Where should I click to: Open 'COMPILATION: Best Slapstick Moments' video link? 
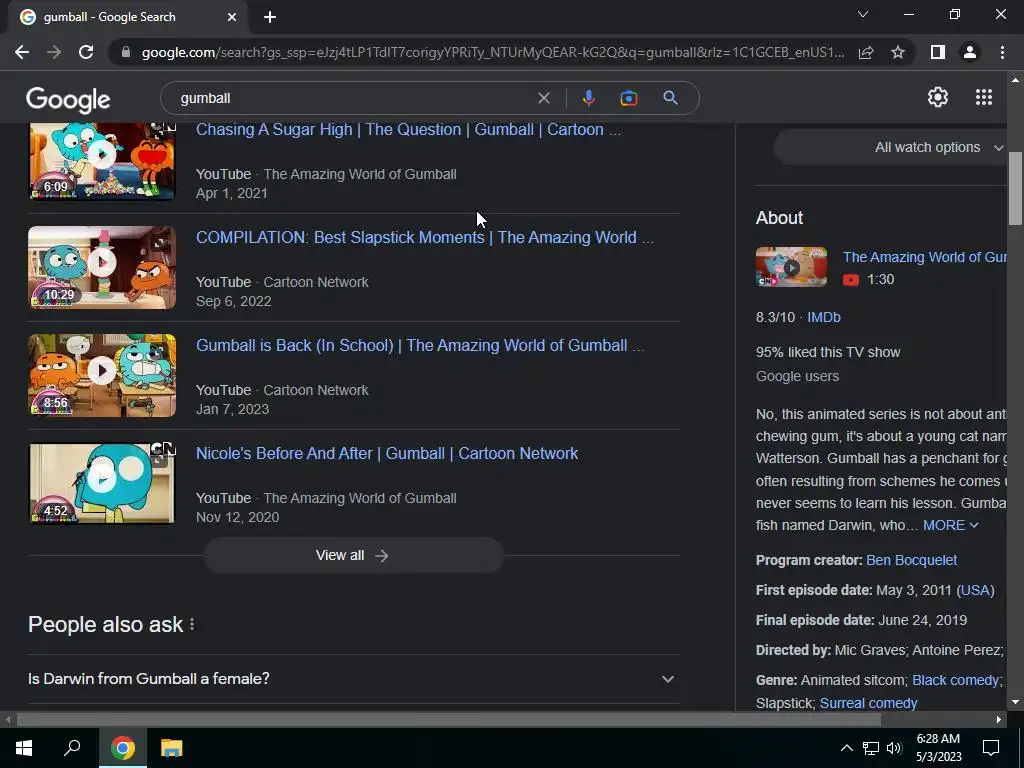[424, 237]
